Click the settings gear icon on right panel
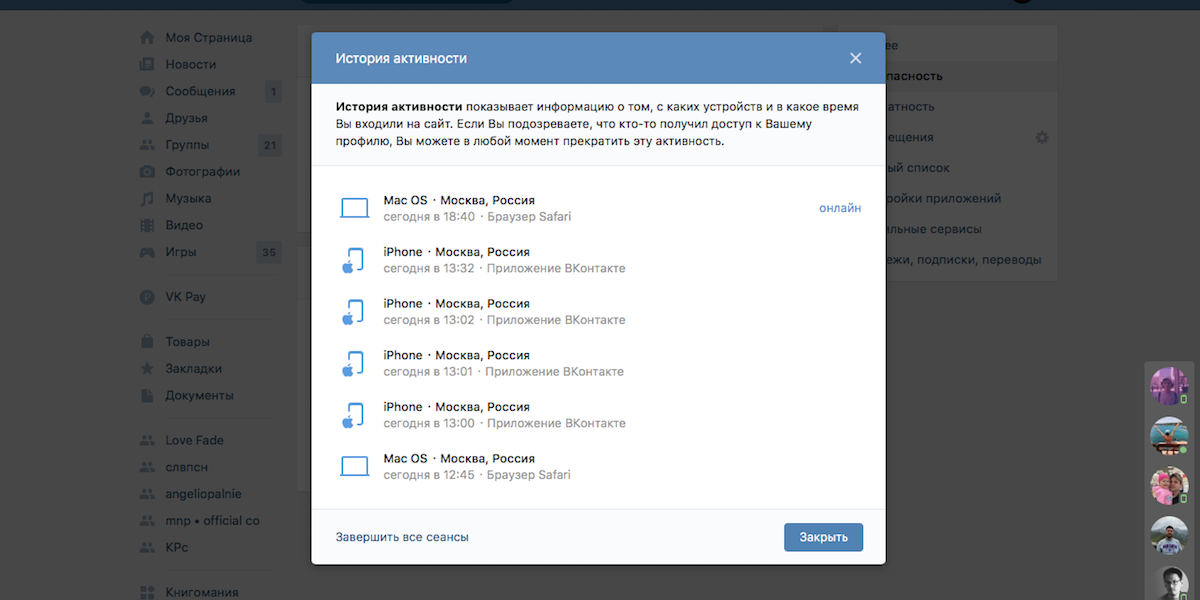This screenshot has height=600, width=1200. pos(1042,137)
